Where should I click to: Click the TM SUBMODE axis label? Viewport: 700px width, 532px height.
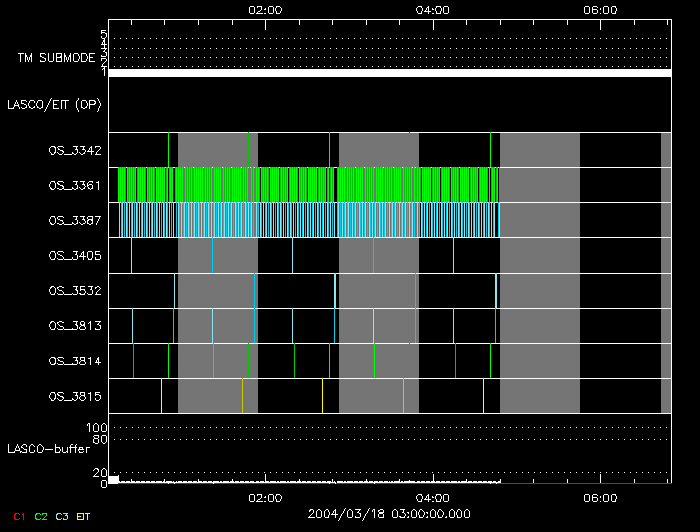click(x=55, y=58)
